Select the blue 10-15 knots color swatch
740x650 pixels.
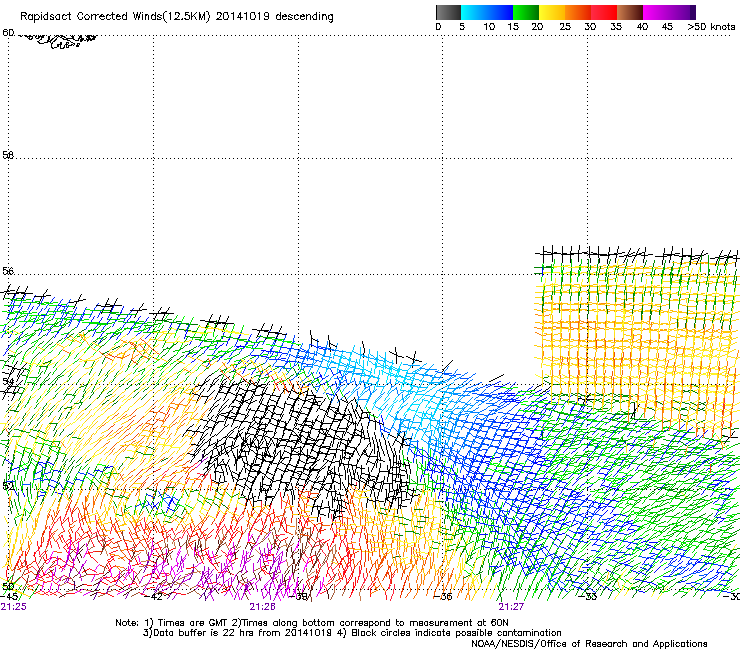[x=500, y=12]
